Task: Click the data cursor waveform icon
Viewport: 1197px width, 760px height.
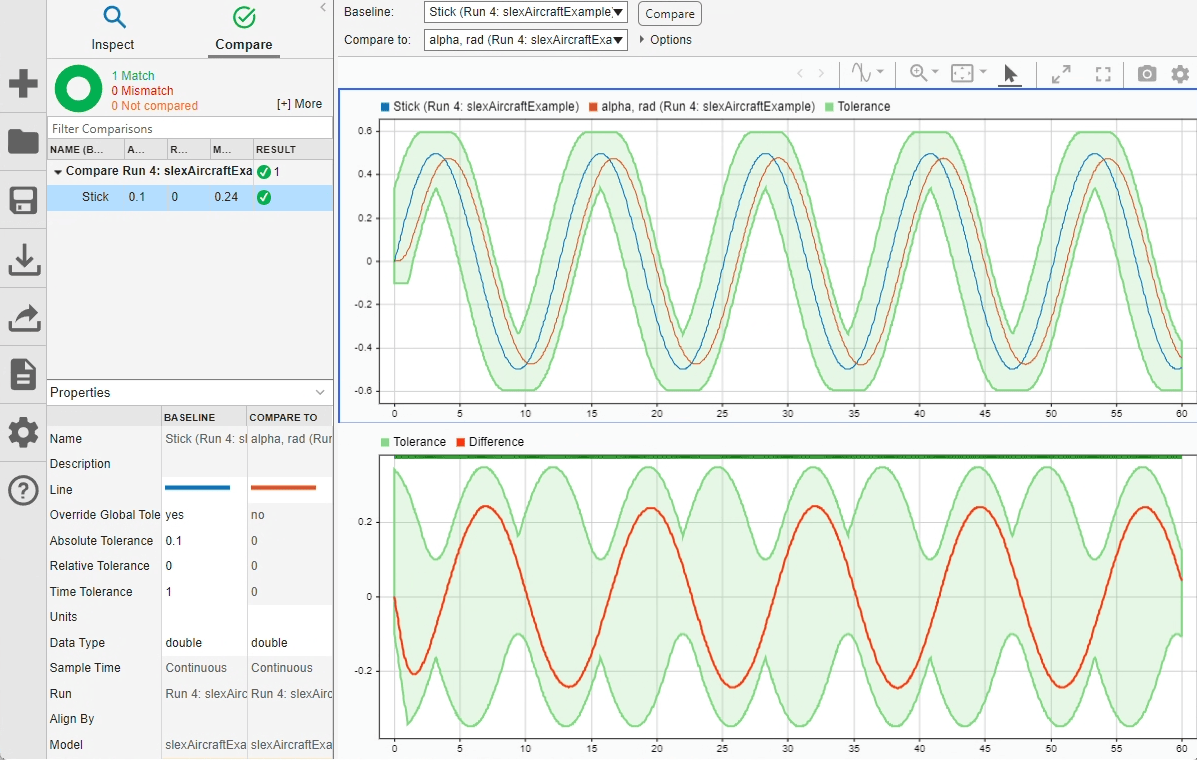Action: pyautogui.click(x=860, y=72)
